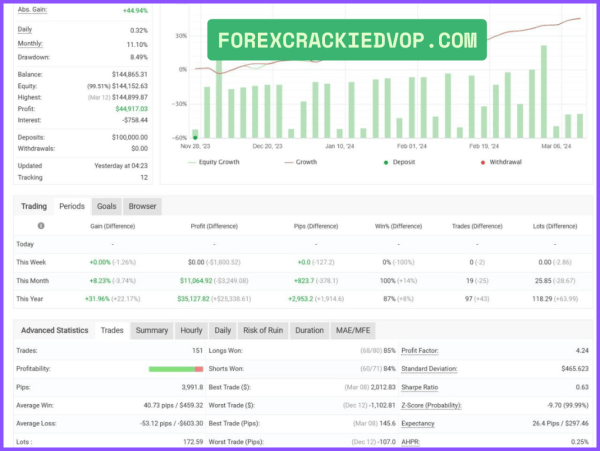Screen dimensions: 600x451
Task: Open the Duration tab
Action: (x=309, y=330)
